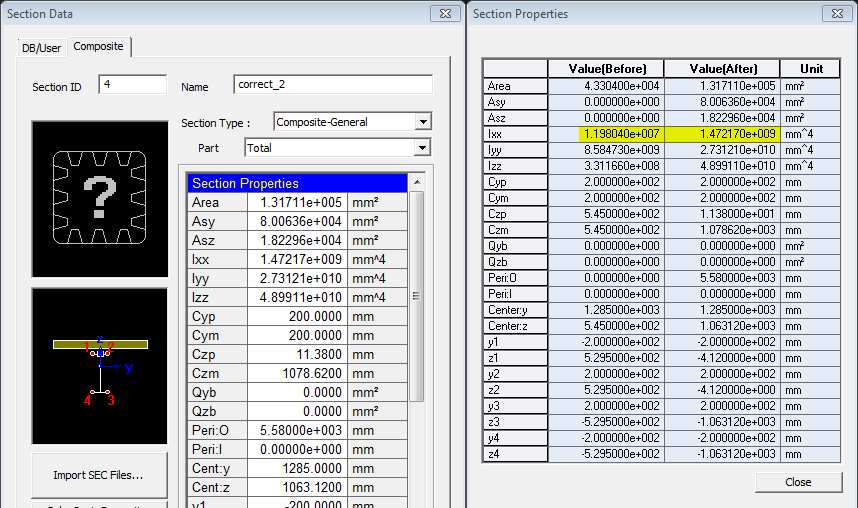The image size is (858, 508).
Task: Click the Value(After) column header
Action: point(722,68)
